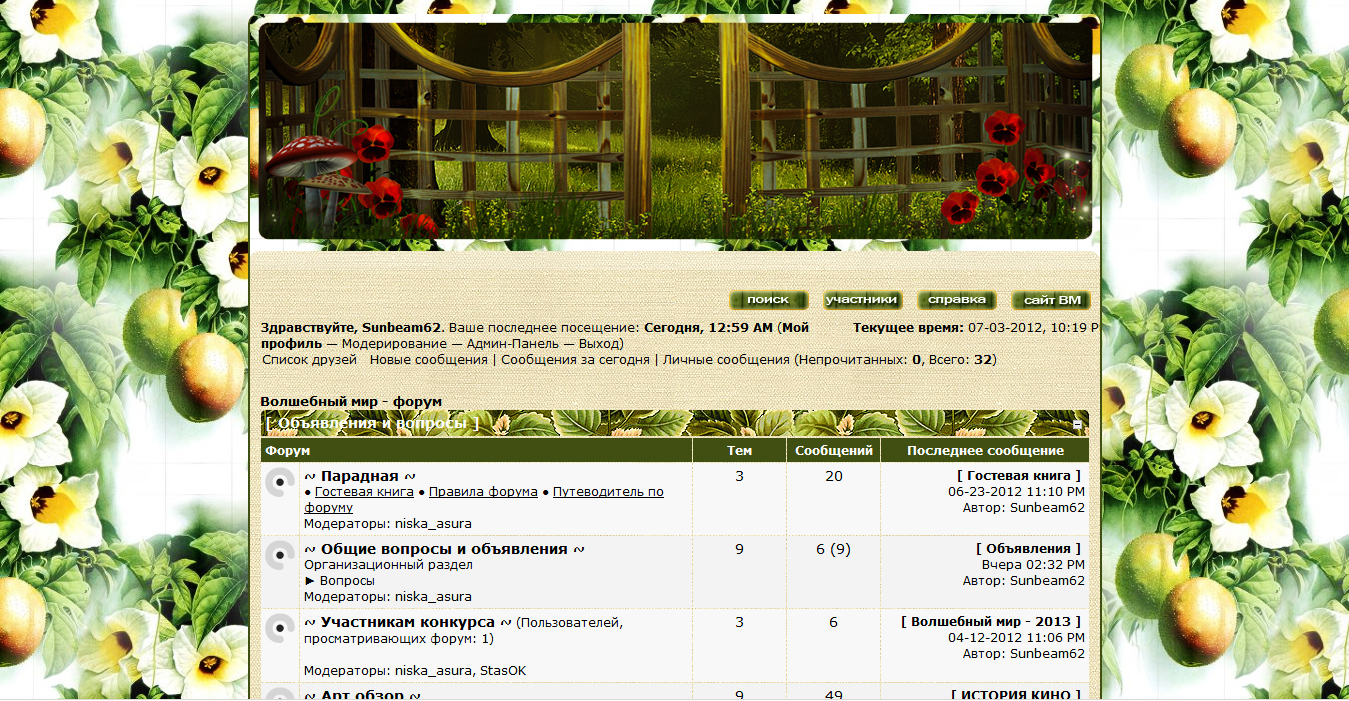
Task: Click message count 6 (9)
Action: (x=834, y=548)
